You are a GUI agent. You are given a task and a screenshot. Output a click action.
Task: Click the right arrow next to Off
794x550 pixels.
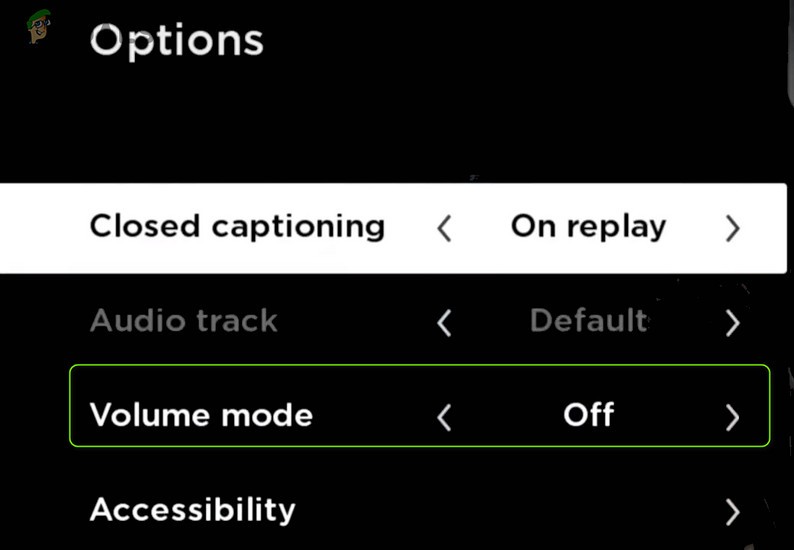click(732, 417)
